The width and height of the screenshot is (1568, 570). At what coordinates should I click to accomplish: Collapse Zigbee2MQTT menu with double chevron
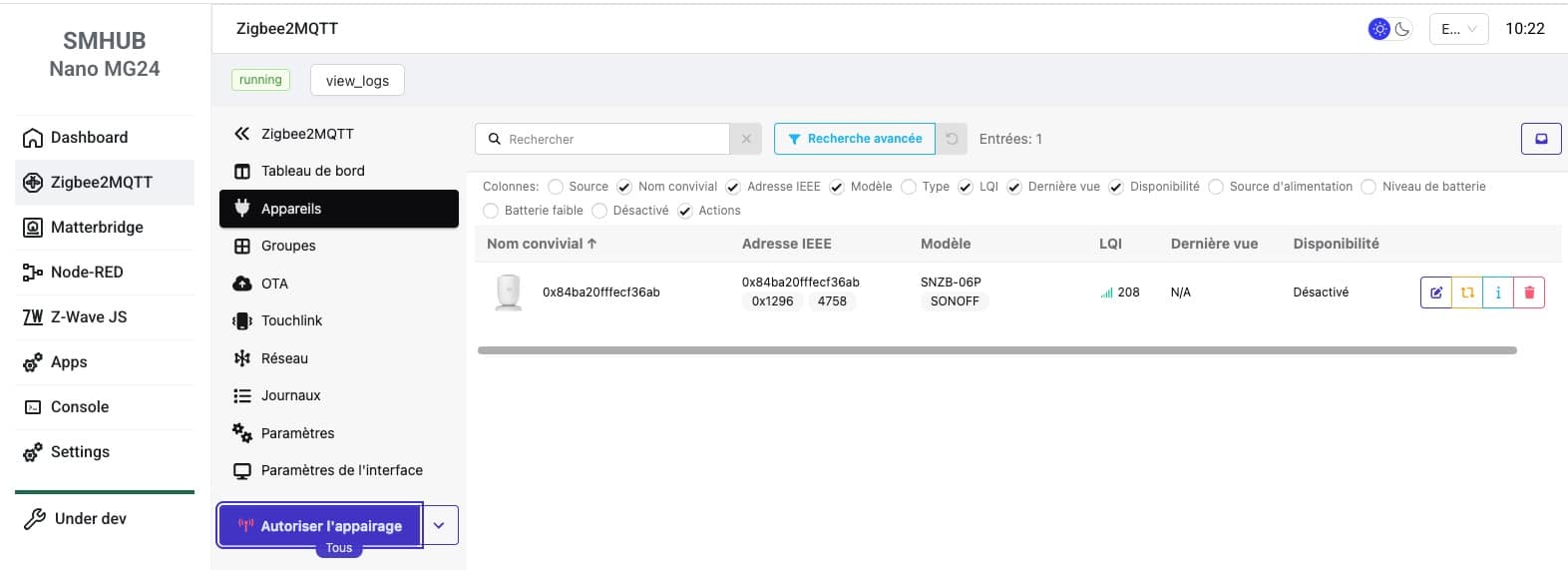[x=241, y=134]
